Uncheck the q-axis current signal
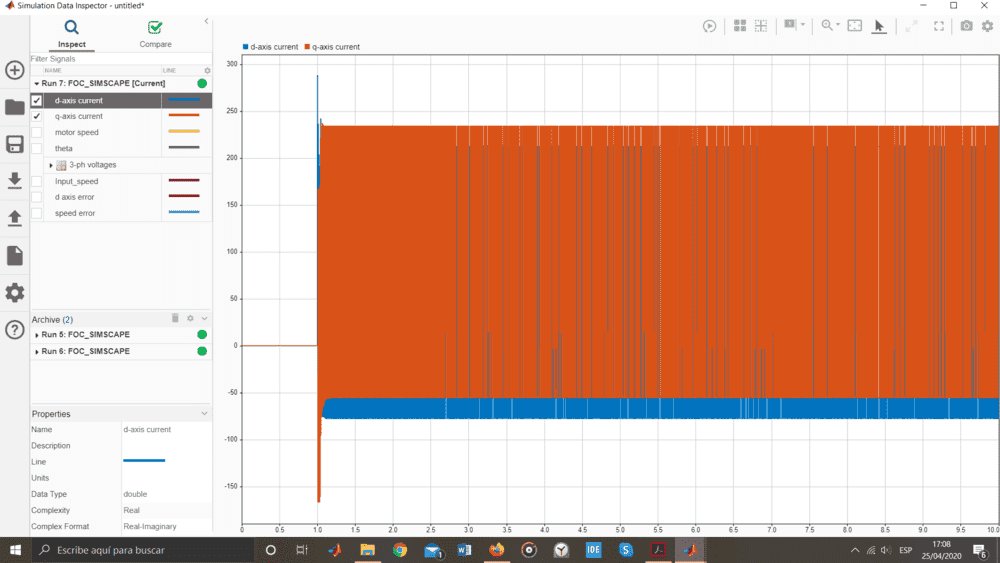Screen dimensions: 1000x563 [x=37, y=116]
